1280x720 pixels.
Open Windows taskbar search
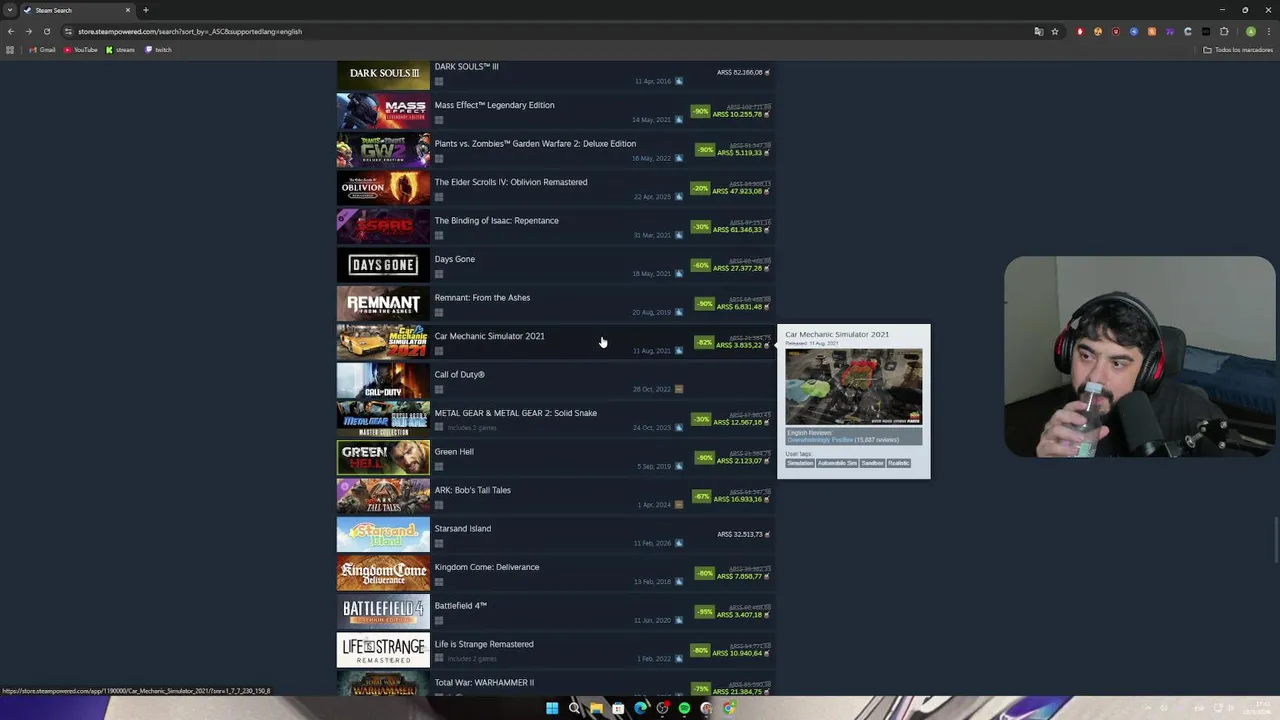click(574, 708)
